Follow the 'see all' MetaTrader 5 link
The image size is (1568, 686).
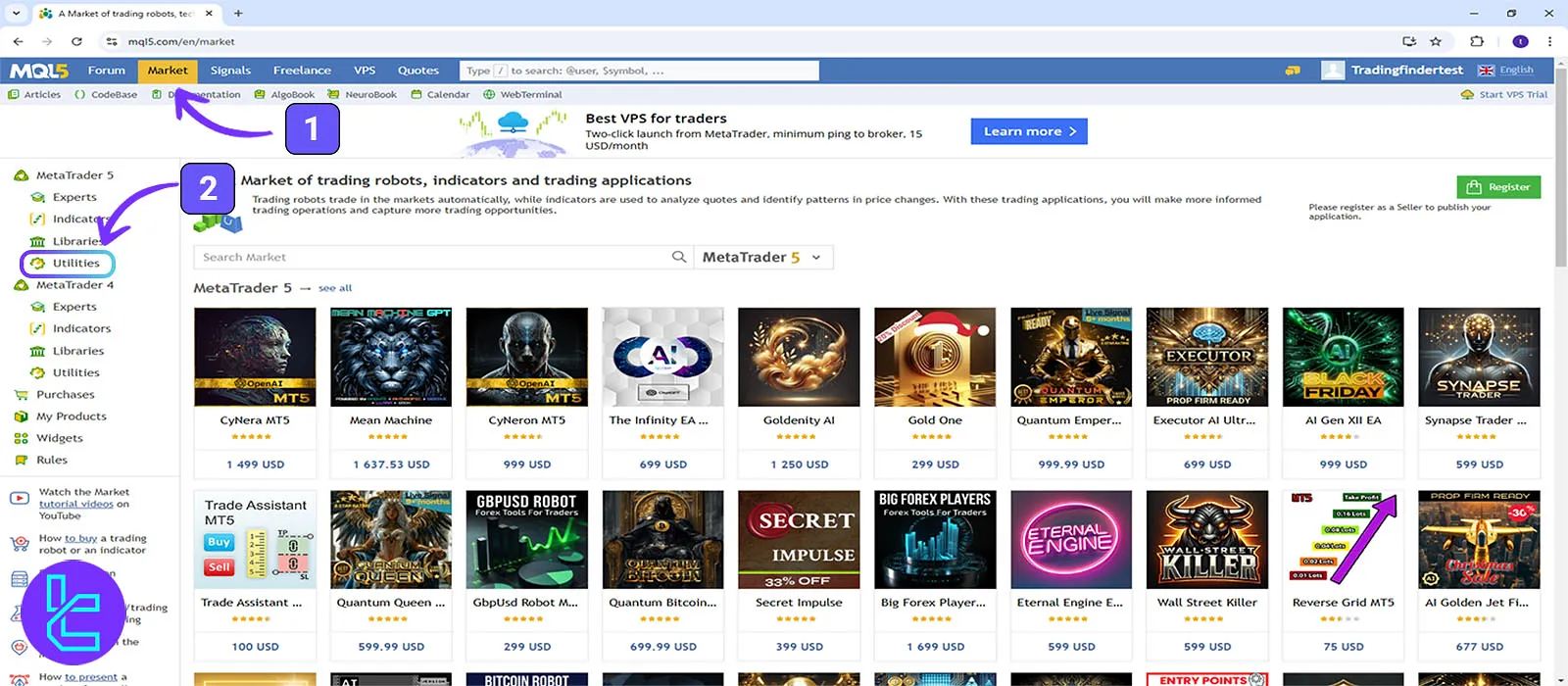point(334,288)
